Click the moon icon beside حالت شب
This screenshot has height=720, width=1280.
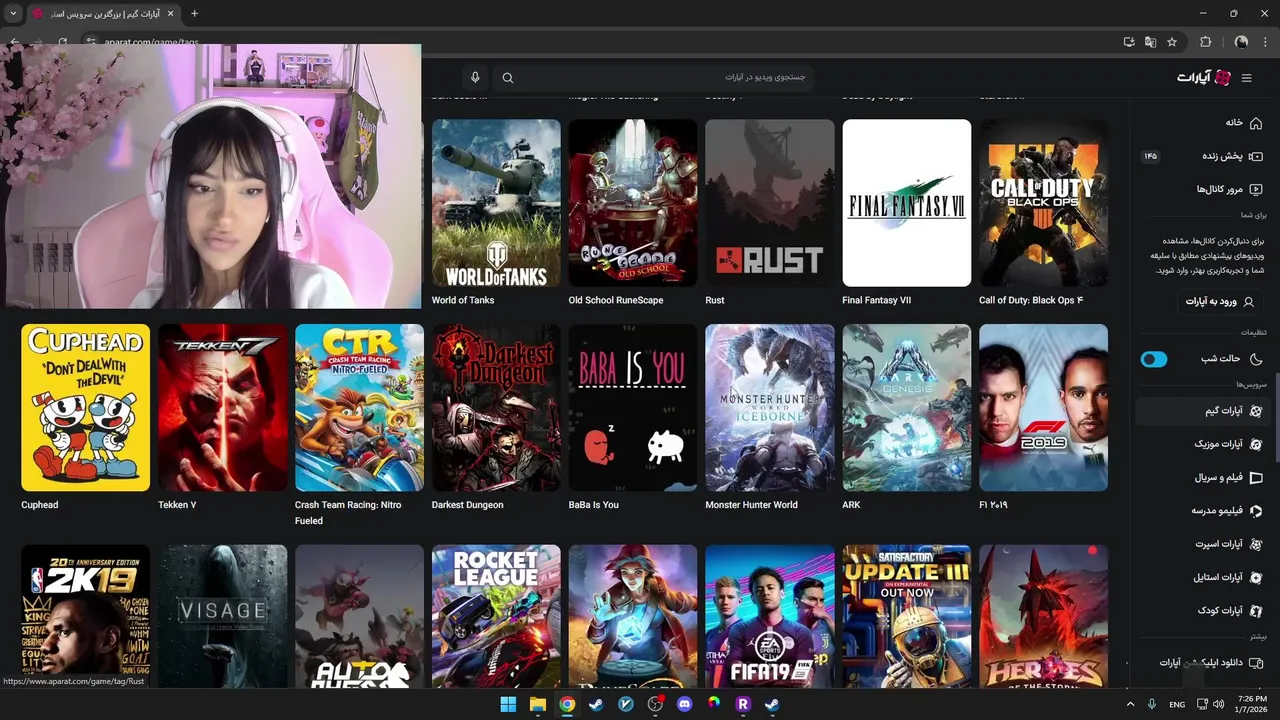point(1256,359)
